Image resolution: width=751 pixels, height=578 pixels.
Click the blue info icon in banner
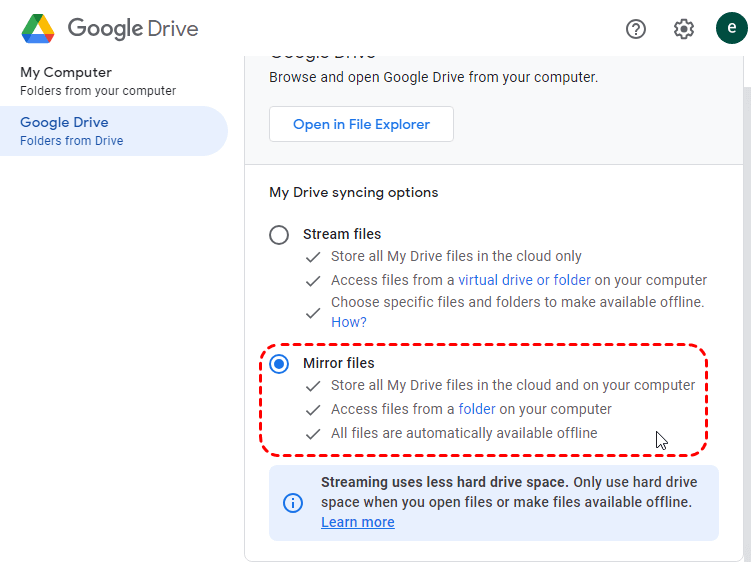[293, 502]
